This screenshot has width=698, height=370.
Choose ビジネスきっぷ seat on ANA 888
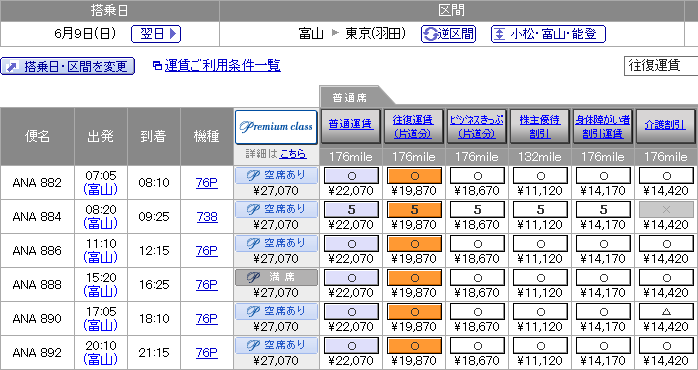pos(477,277)
